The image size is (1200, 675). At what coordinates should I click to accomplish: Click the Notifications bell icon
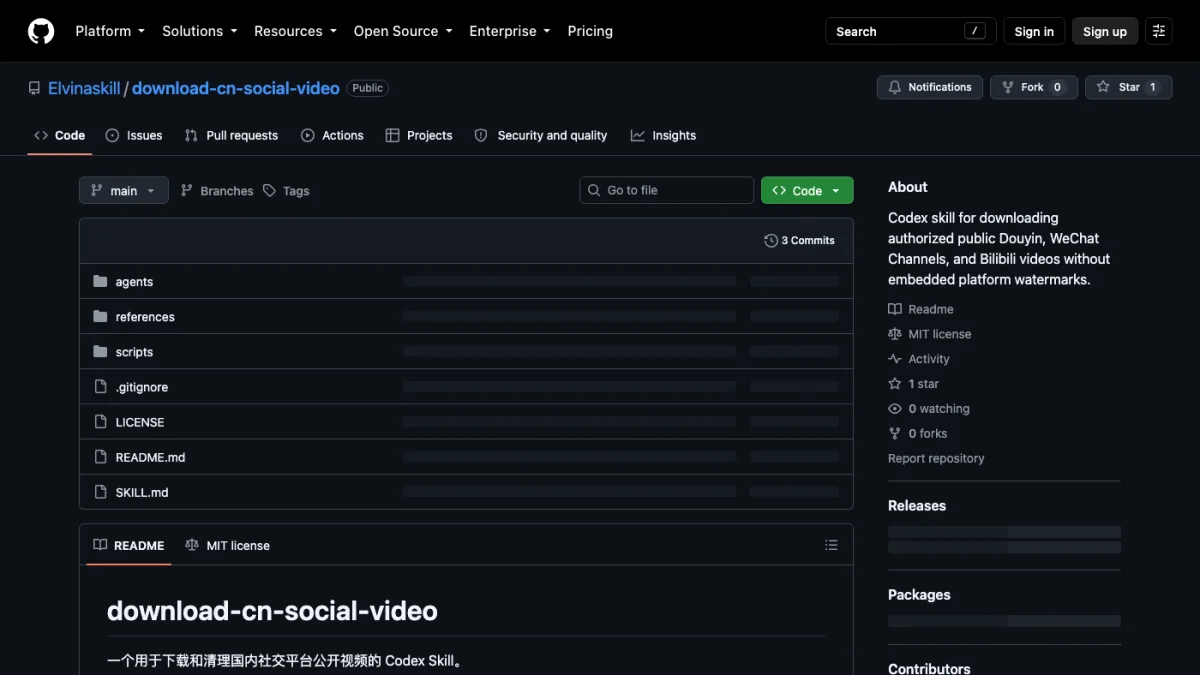click(895, 87)
